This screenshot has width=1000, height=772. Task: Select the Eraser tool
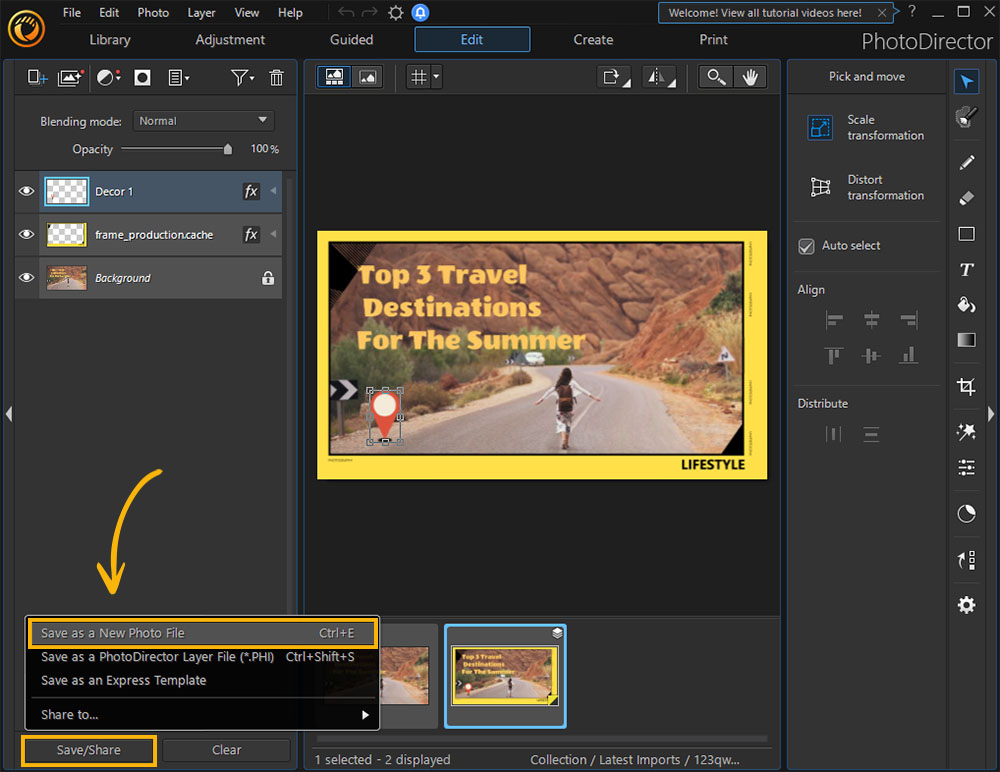click(966, 198)
